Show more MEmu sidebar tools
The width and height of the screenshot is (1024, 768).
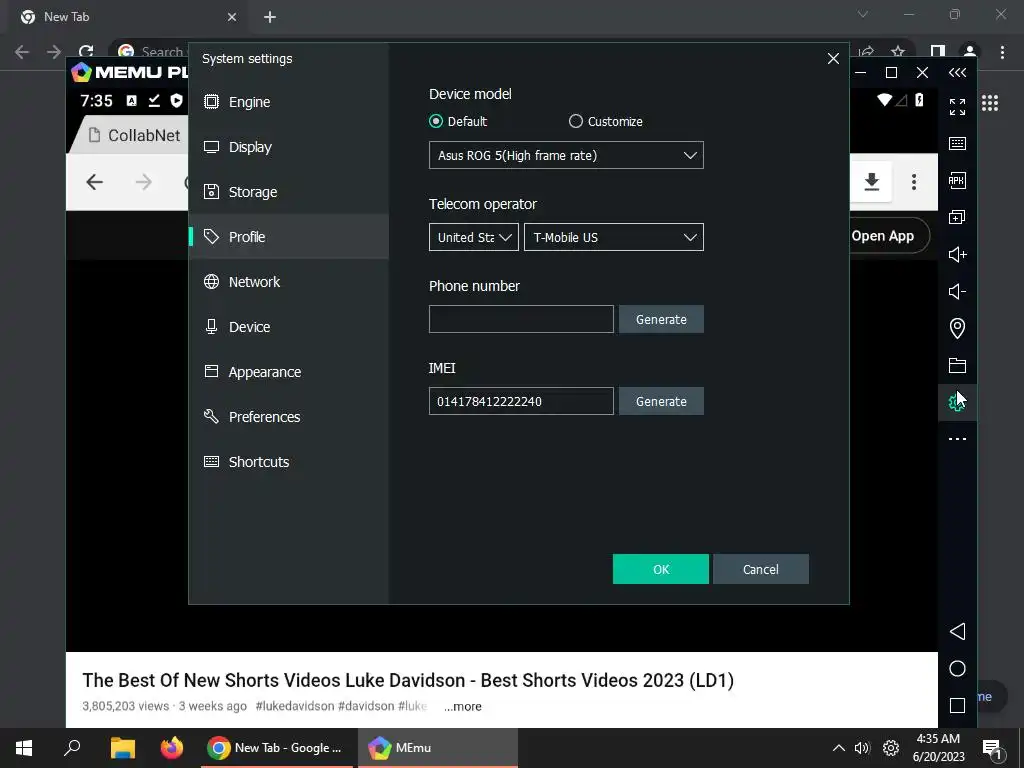pos(957,439)
